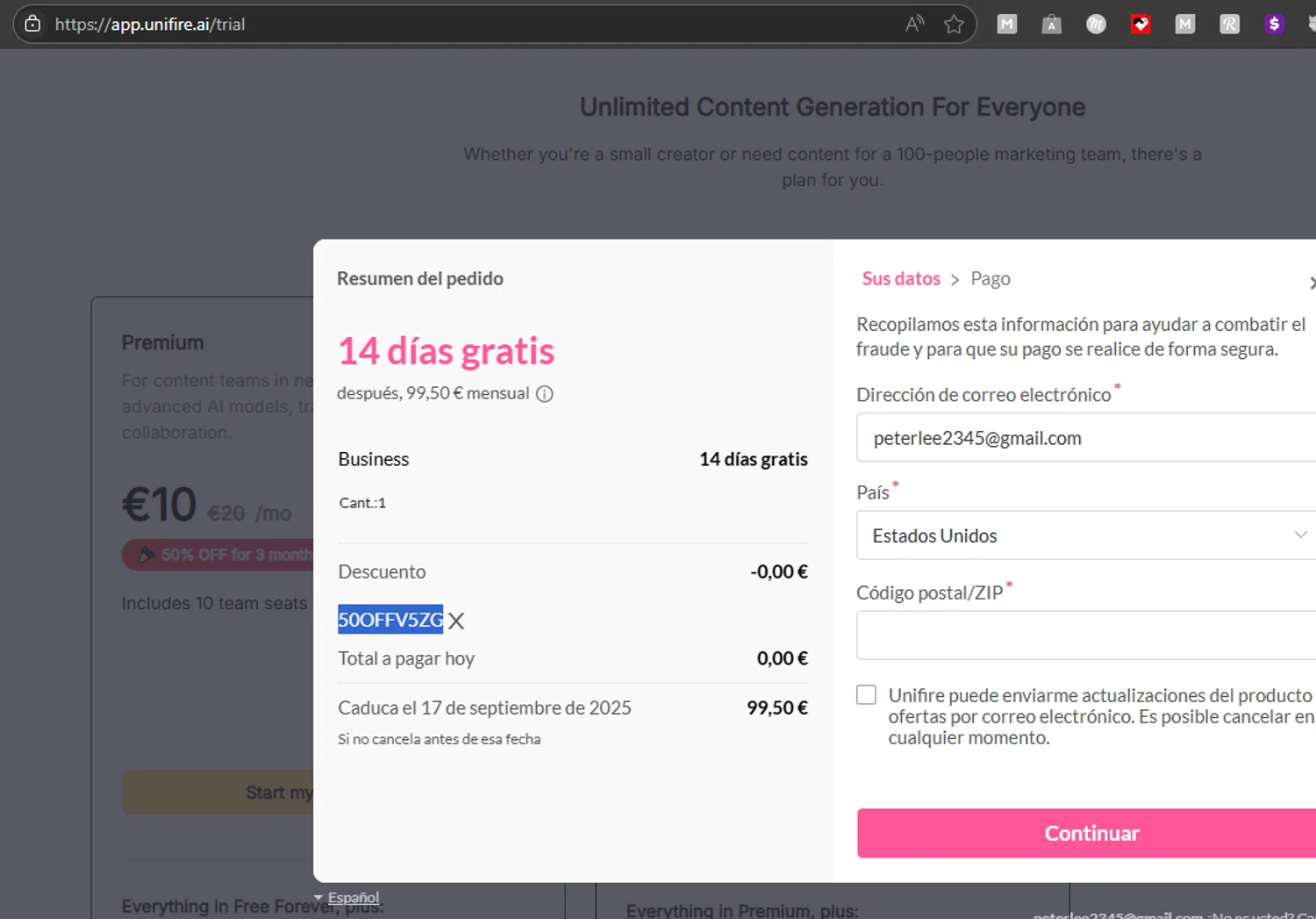Viewport: 1316px width, 919px height.
Task: Open the cursive R extension icon
Action: coord(1230,25)
